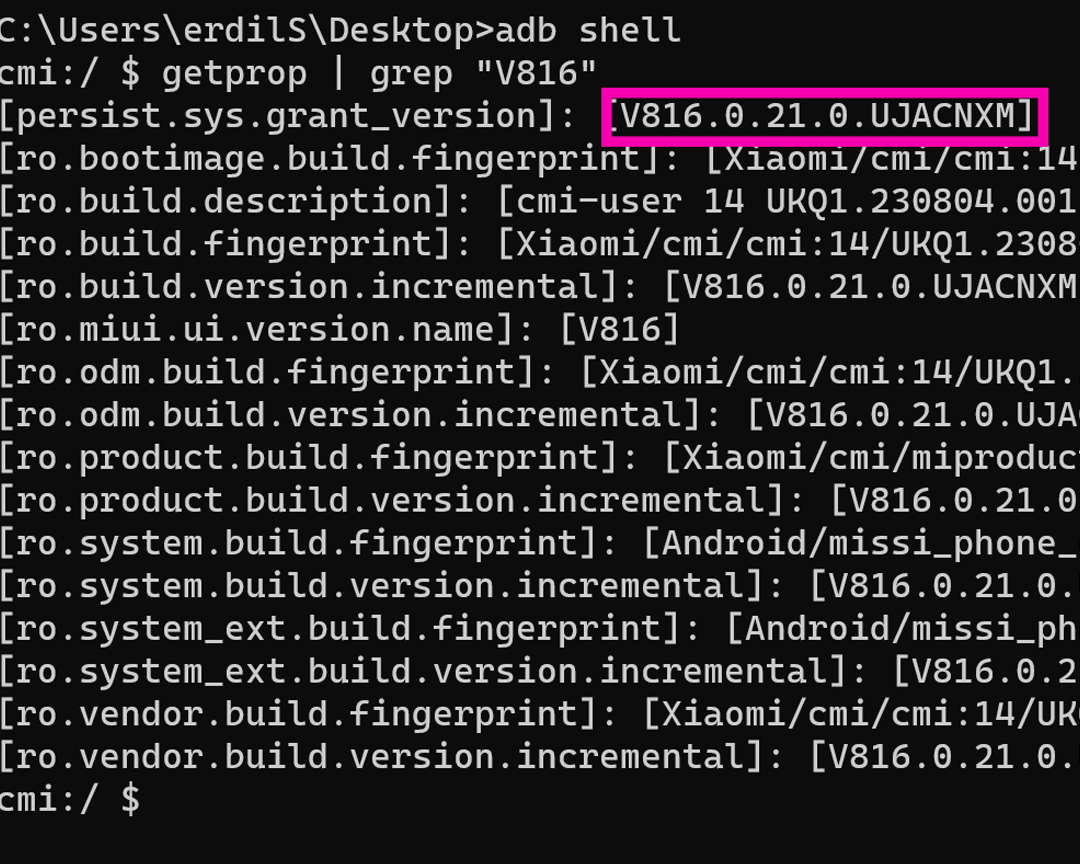Click the ro.build.version.incremental property line
The image size is (1080, 864).
(x=540, y=287)
